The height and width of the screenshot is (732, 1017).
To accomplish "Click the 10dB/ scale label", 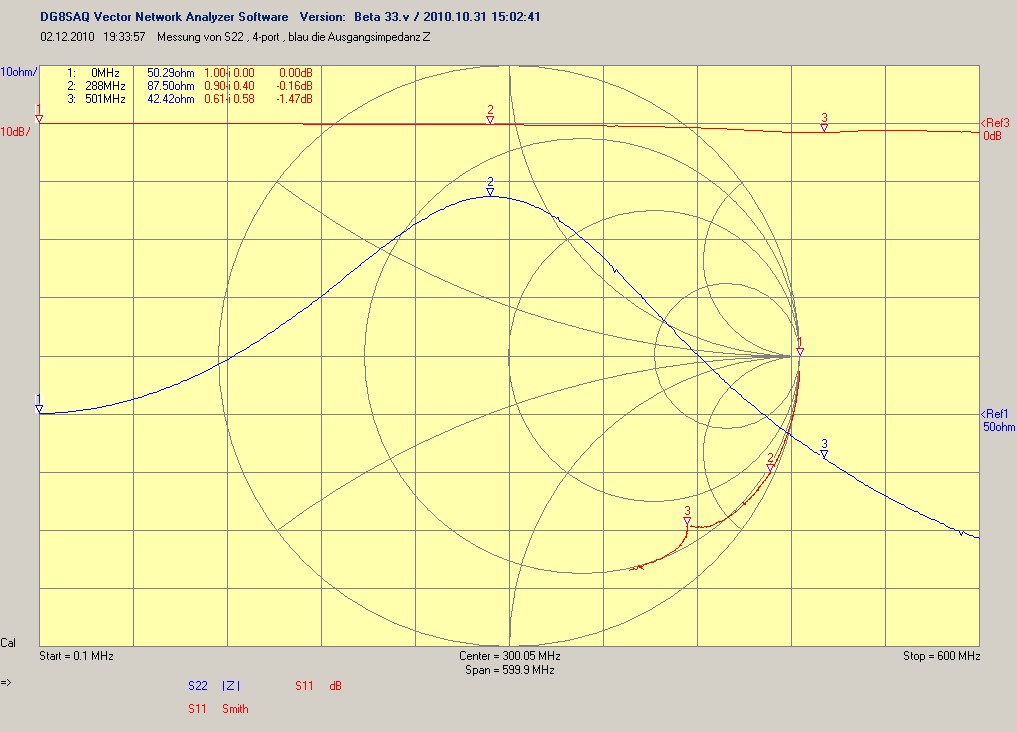I will point(16,132).
